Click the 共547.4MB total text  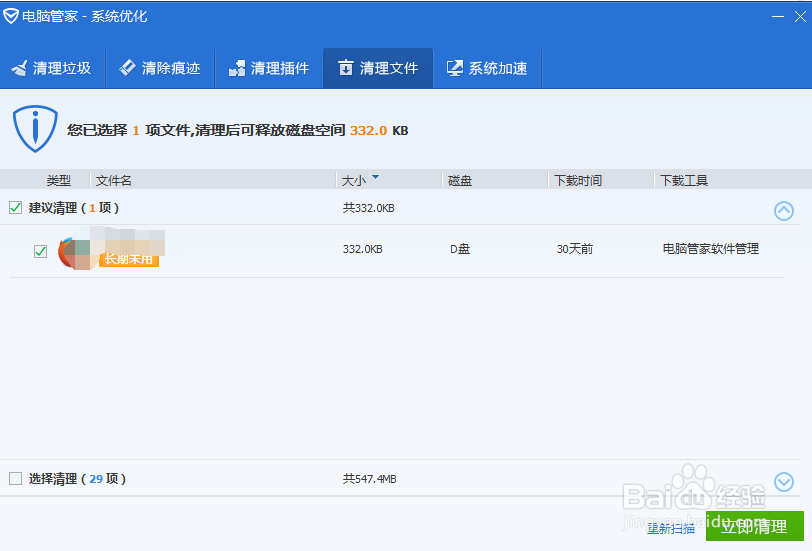(x=369, y=479)
